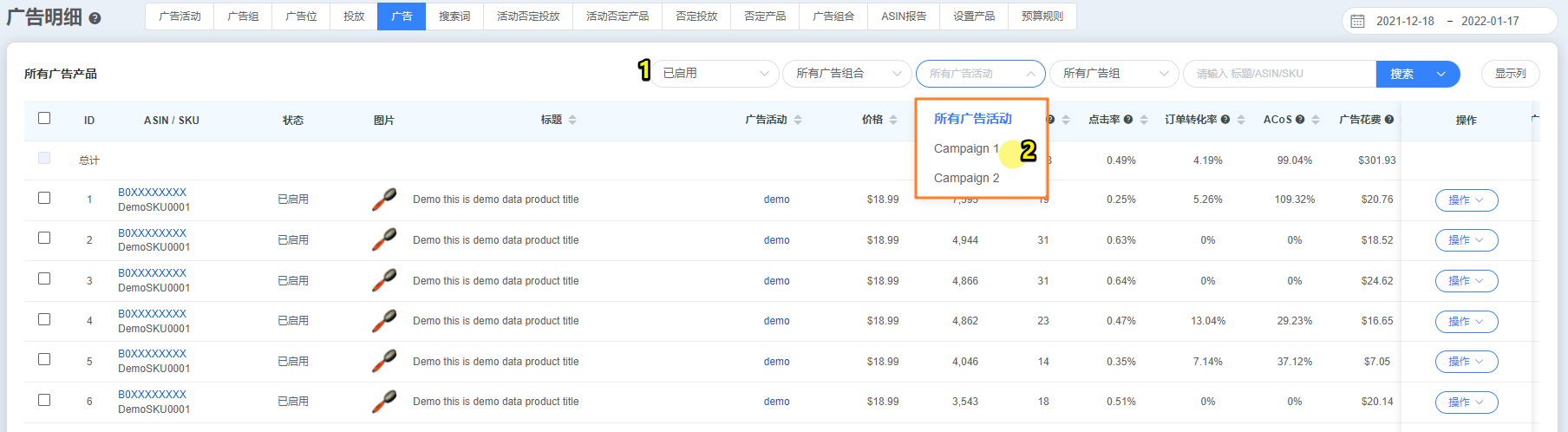The height and width of the screenshot is (432, 1568).
Task: Switch to the 搜索词 tab
Action: 454,16
